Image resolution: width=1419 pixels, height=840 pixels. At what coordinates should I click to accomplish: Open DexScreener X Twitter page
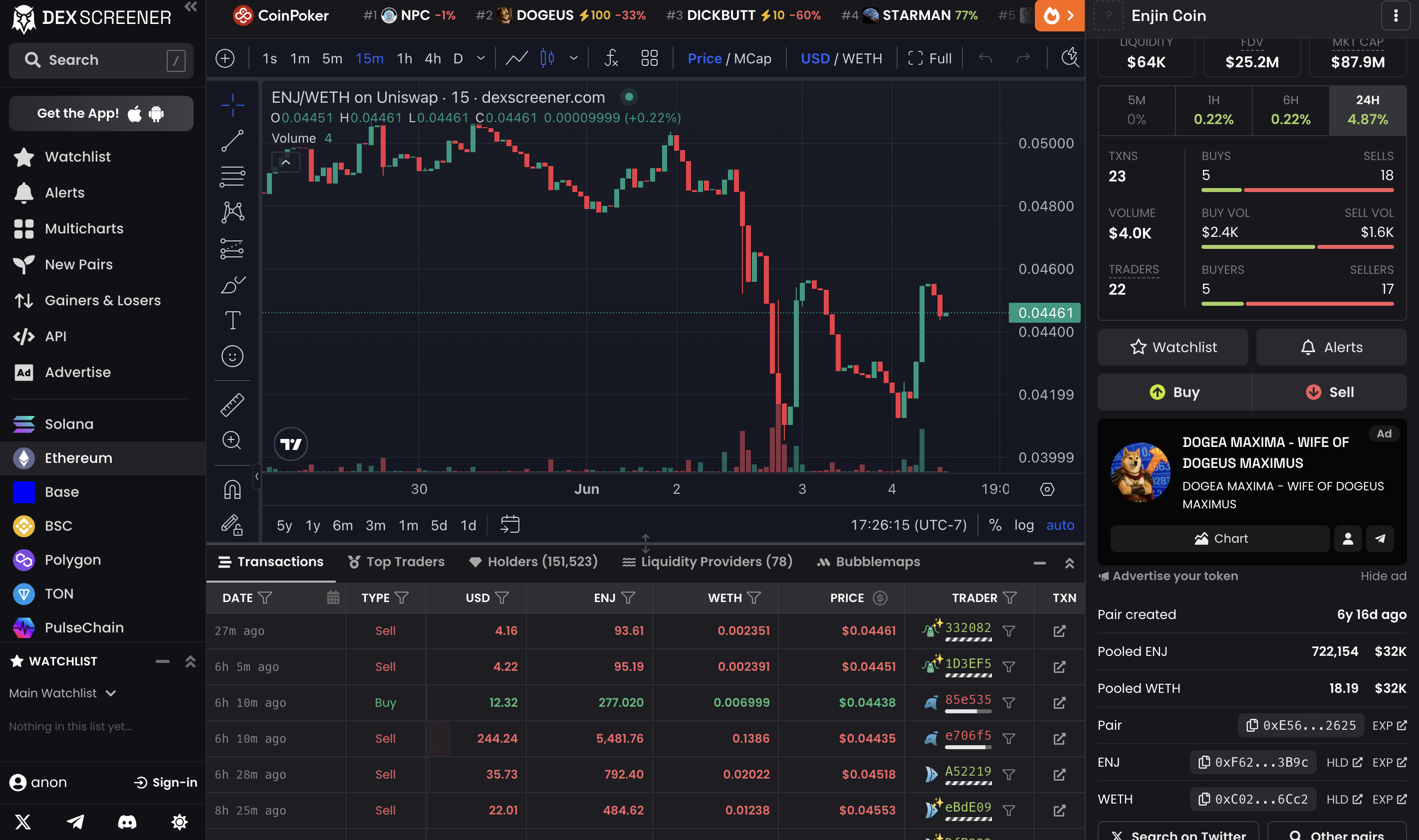(23, 822)
